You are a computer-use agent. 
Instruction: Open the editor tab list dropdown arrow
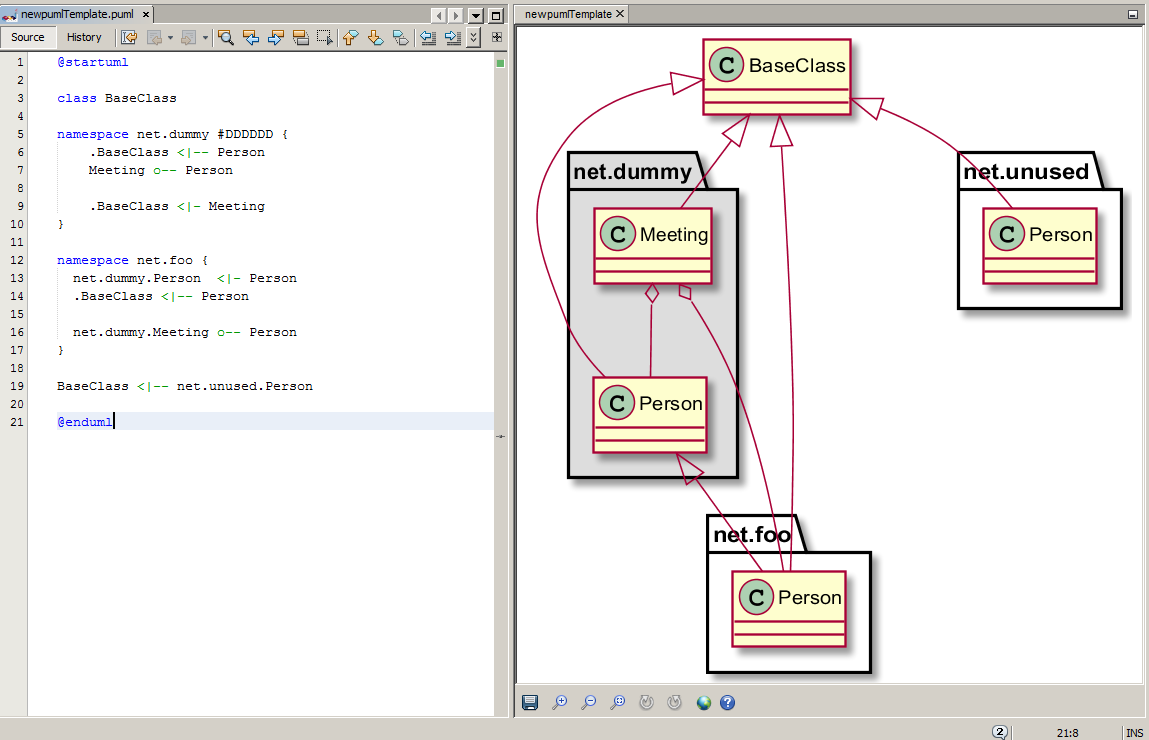coord(476,15)
